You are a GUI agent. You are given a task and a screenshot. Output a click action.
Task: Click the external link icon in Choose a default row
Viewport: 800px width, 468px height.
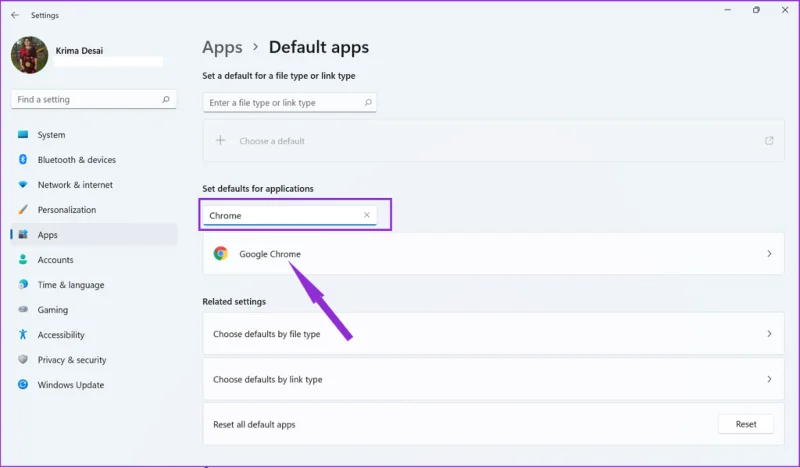coord(769,140)
